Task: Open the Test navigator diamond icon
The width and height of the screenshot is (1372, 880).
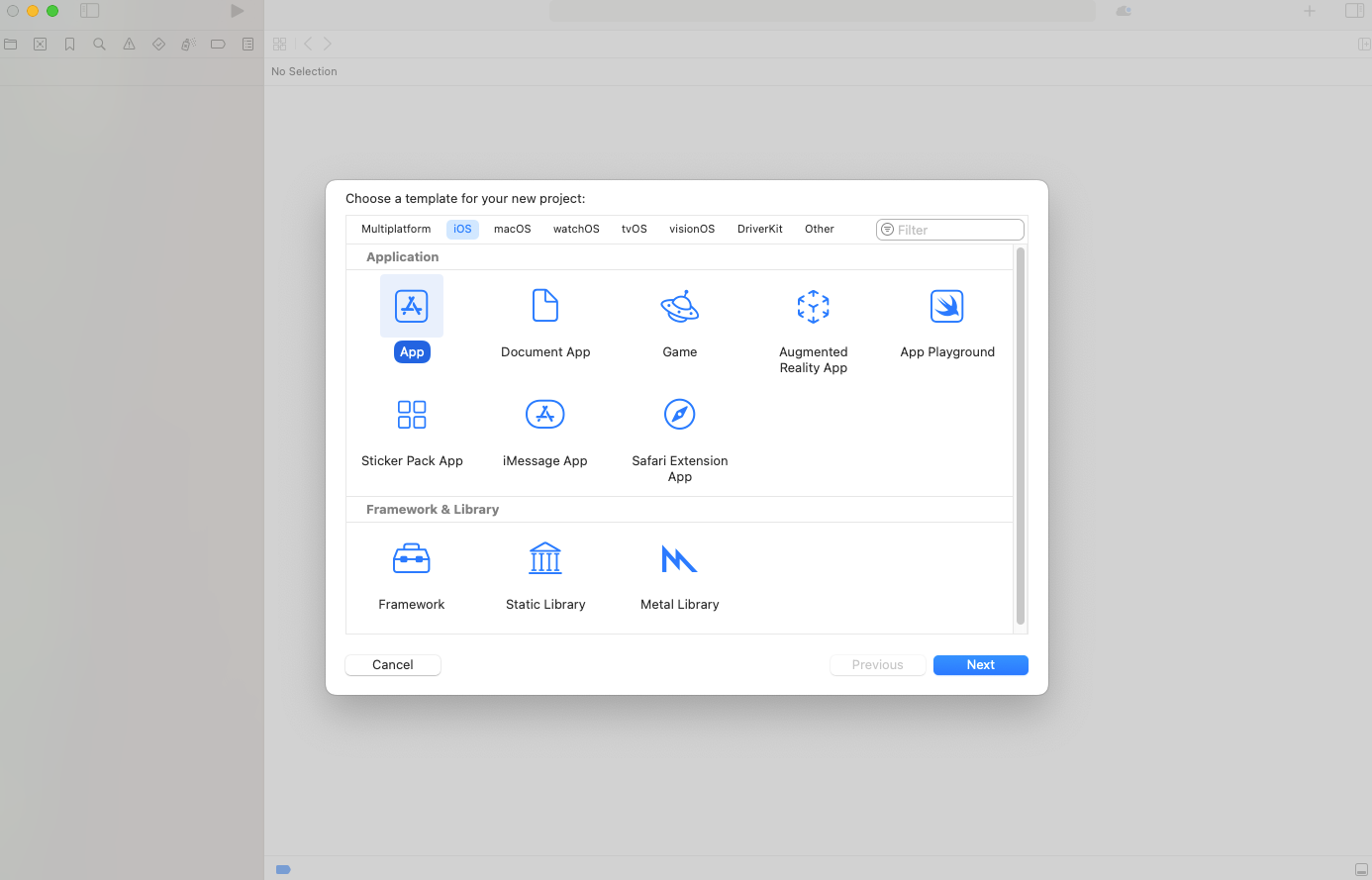Action: [159, 45]
